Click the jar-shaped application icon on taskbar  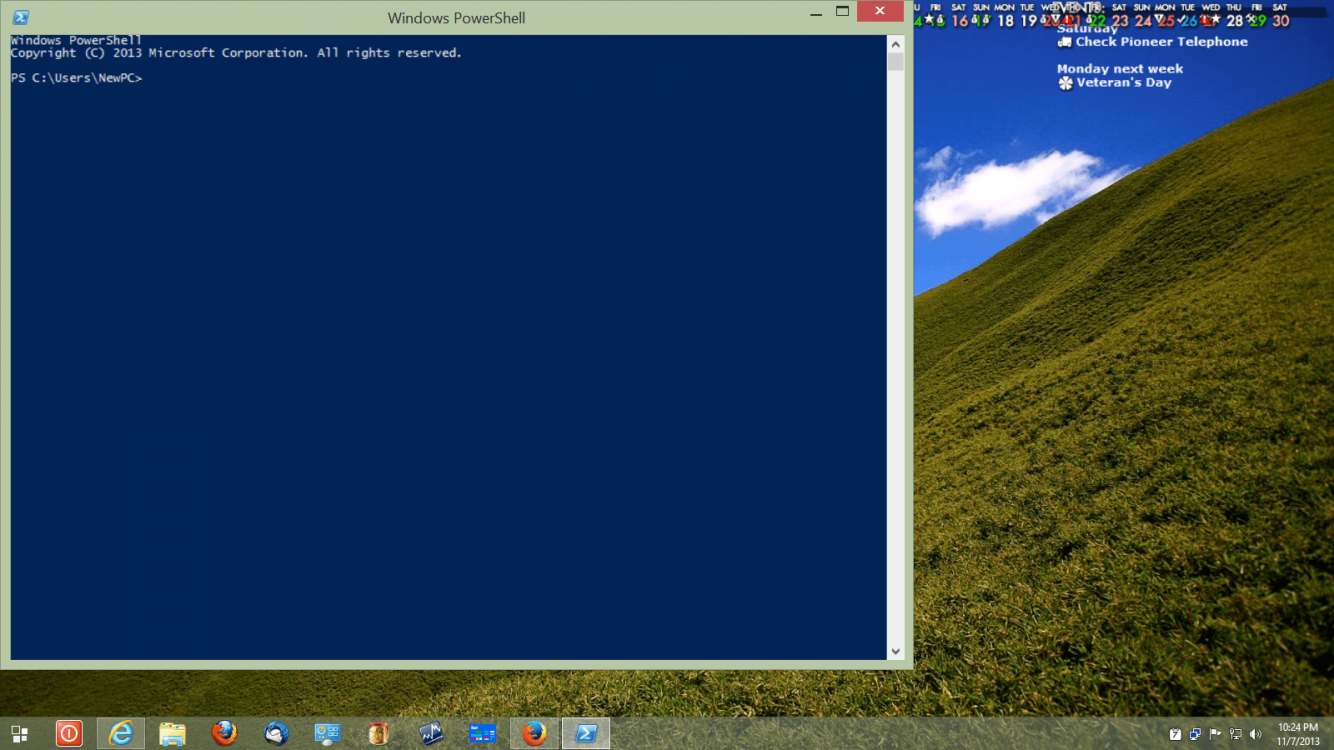click(378, 733)
